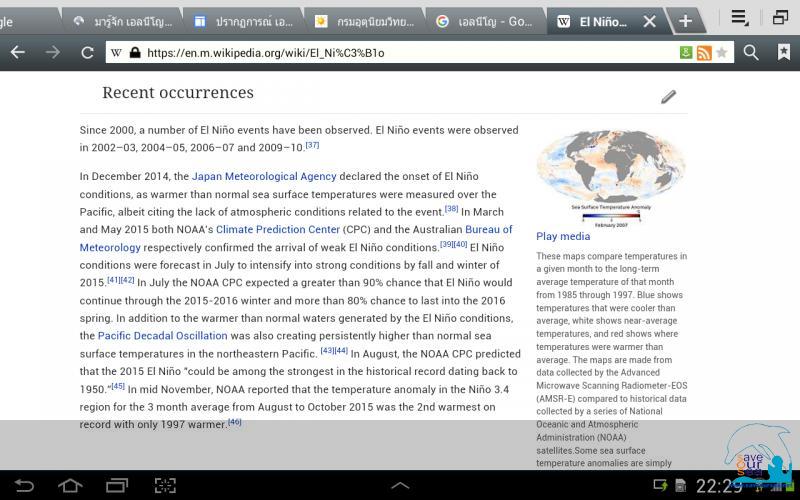Tap the browser back arrow

coord(18,52)
